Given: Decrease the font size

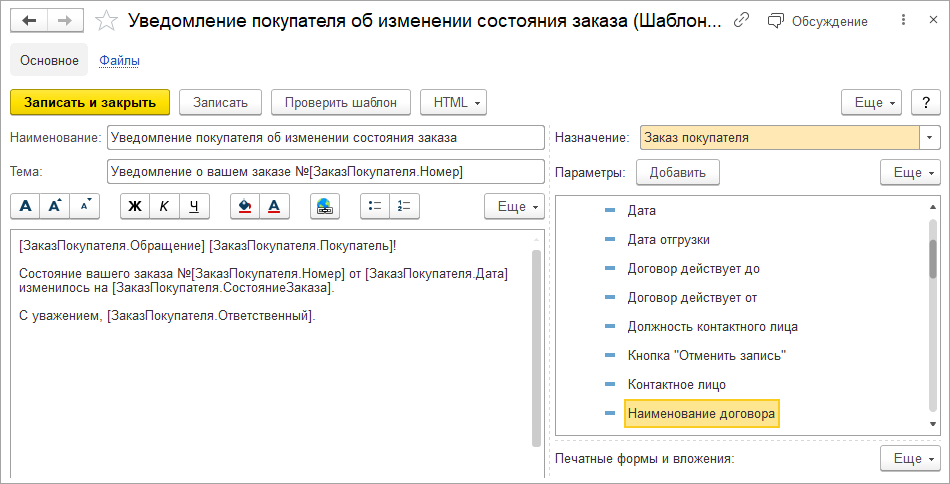Looking at the screenshot, I should coord(85,206).
